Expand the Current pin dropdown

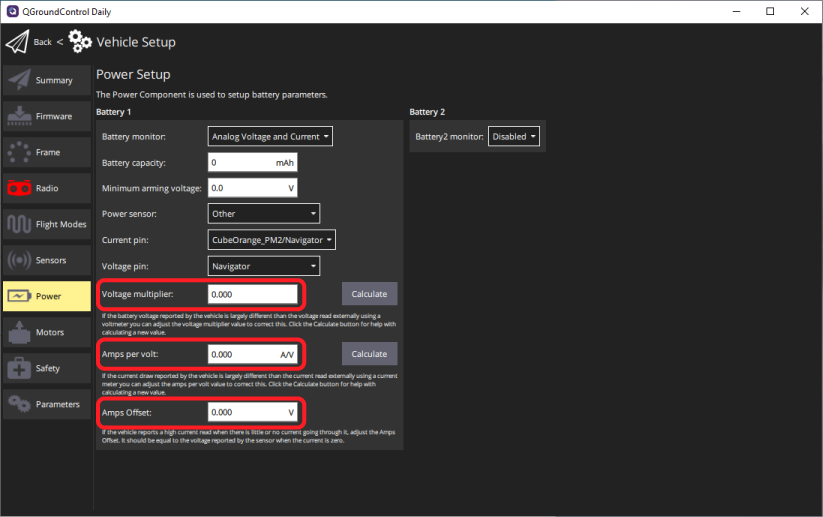pyautogui.click(x=271, y=240)
